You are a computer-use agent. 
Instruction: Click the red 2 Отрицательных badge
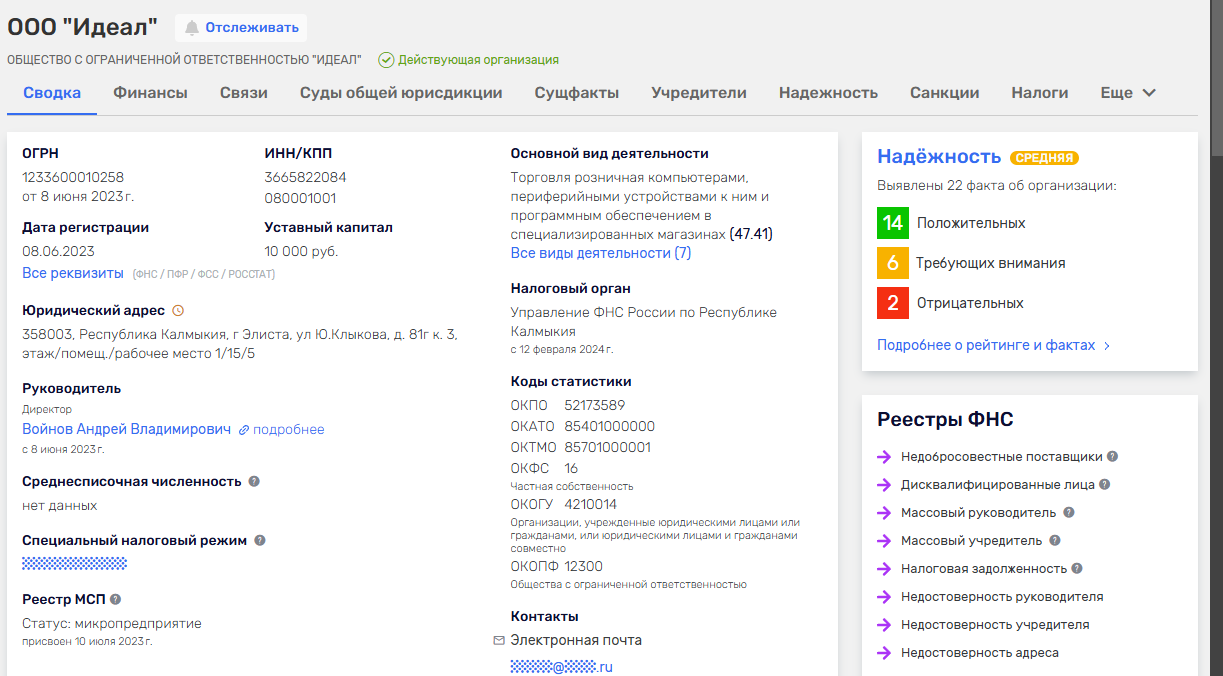click(893, 303)
